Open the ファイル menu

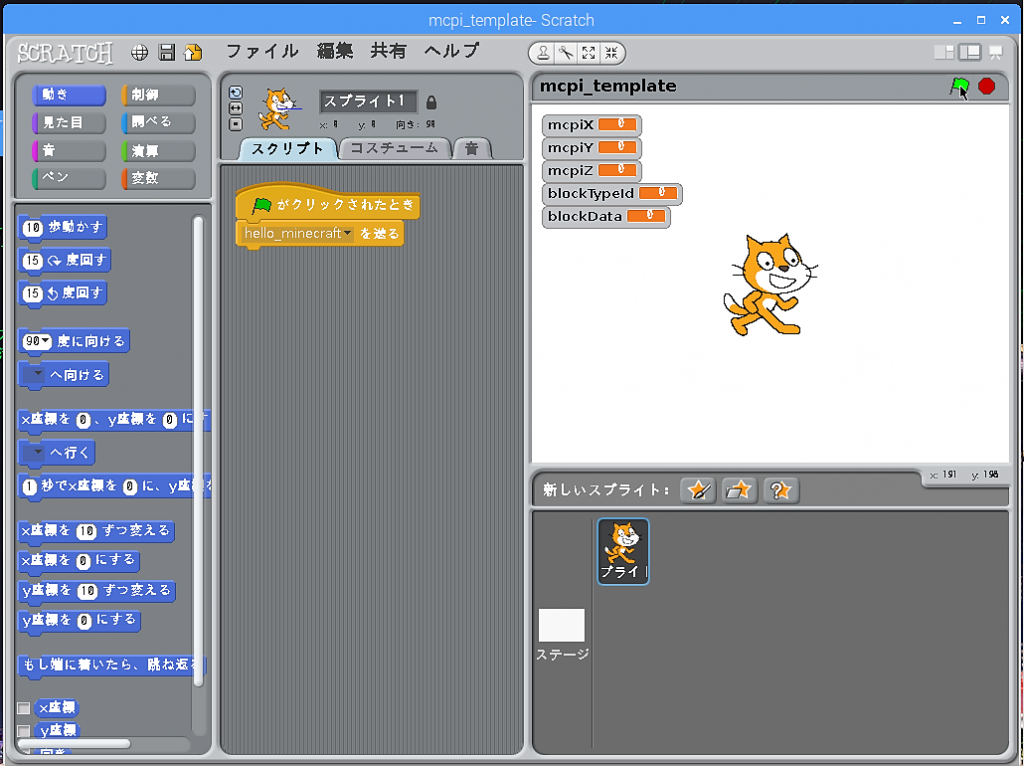tap(262, 51)
